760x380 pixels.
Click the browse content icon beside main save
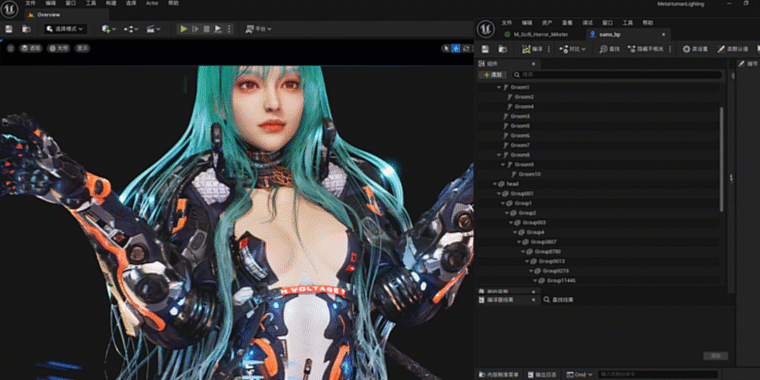(26, 29)
